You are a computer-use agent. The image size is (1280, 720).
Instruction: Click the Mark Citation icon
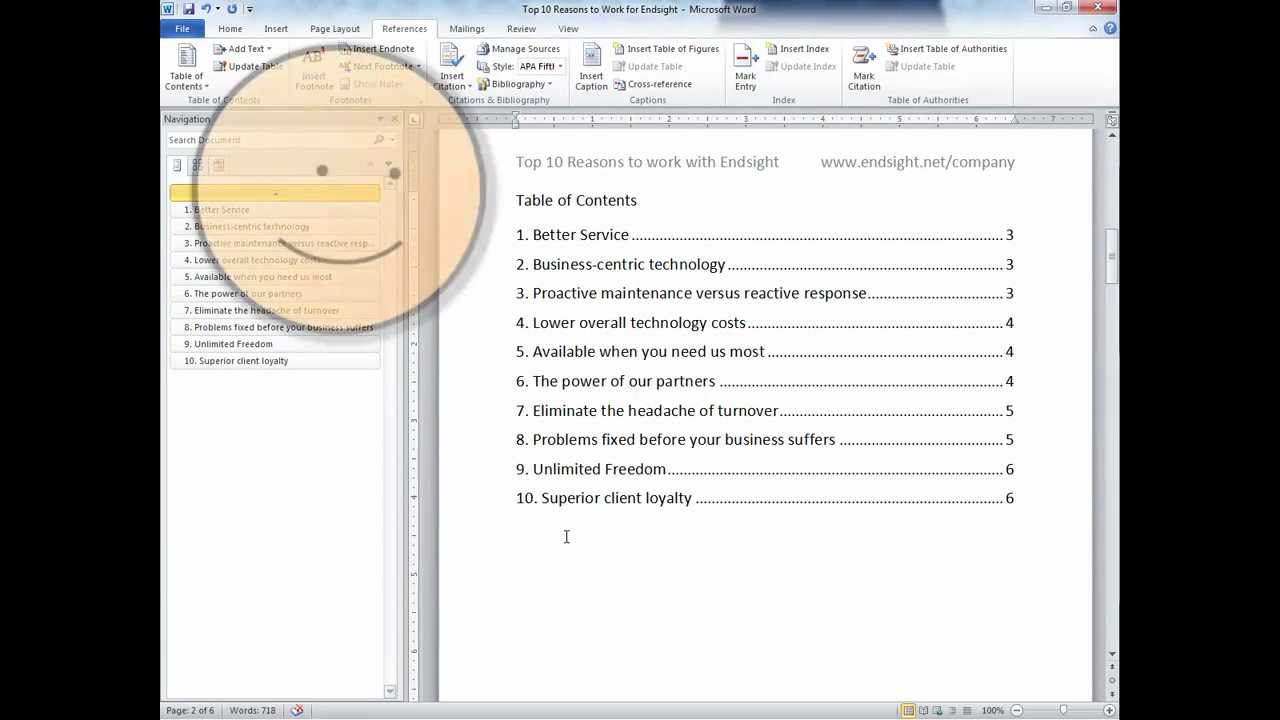[x=864, y=67]
